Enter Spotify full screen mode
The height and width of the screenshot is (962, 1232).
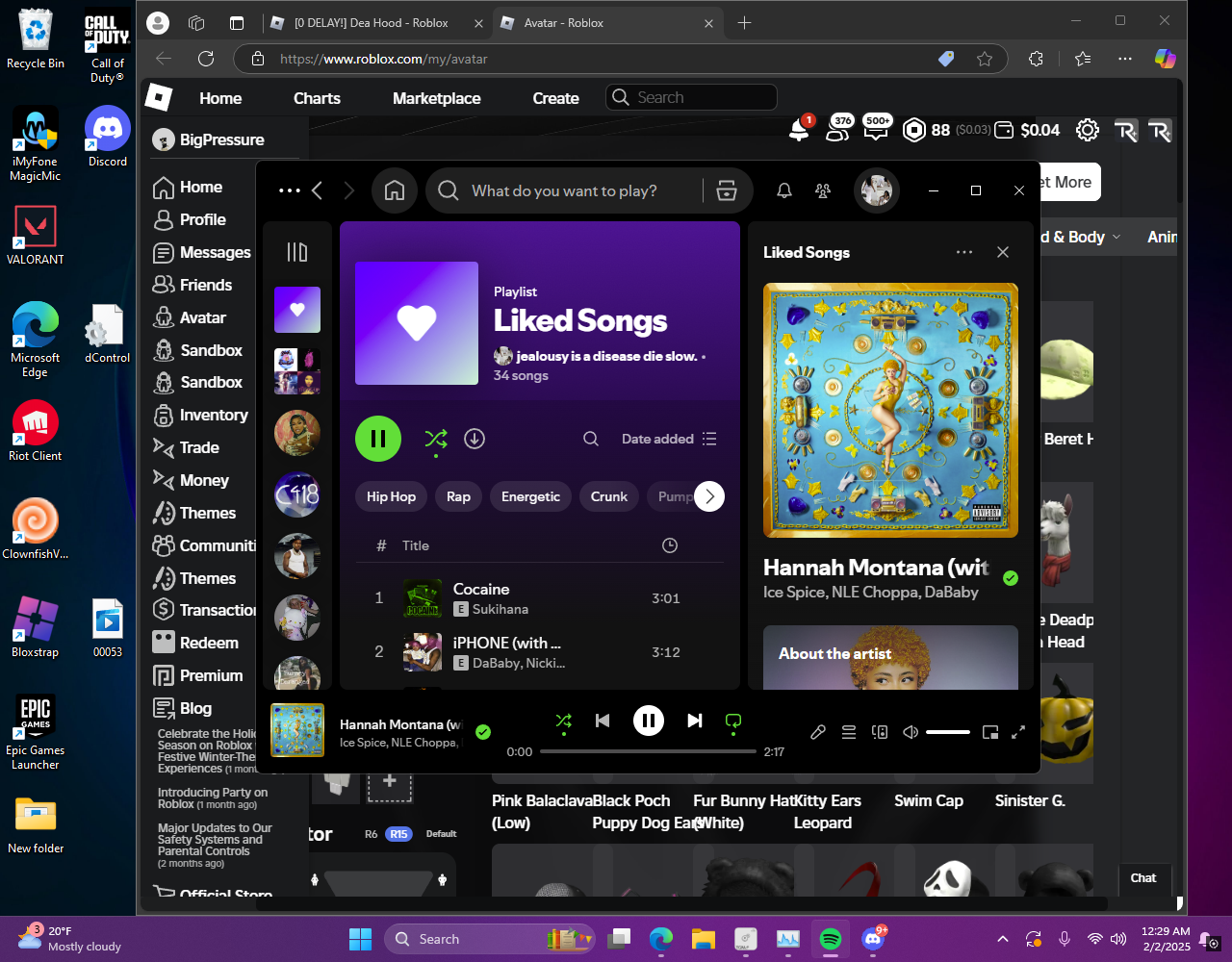(x=1018, y=732)
